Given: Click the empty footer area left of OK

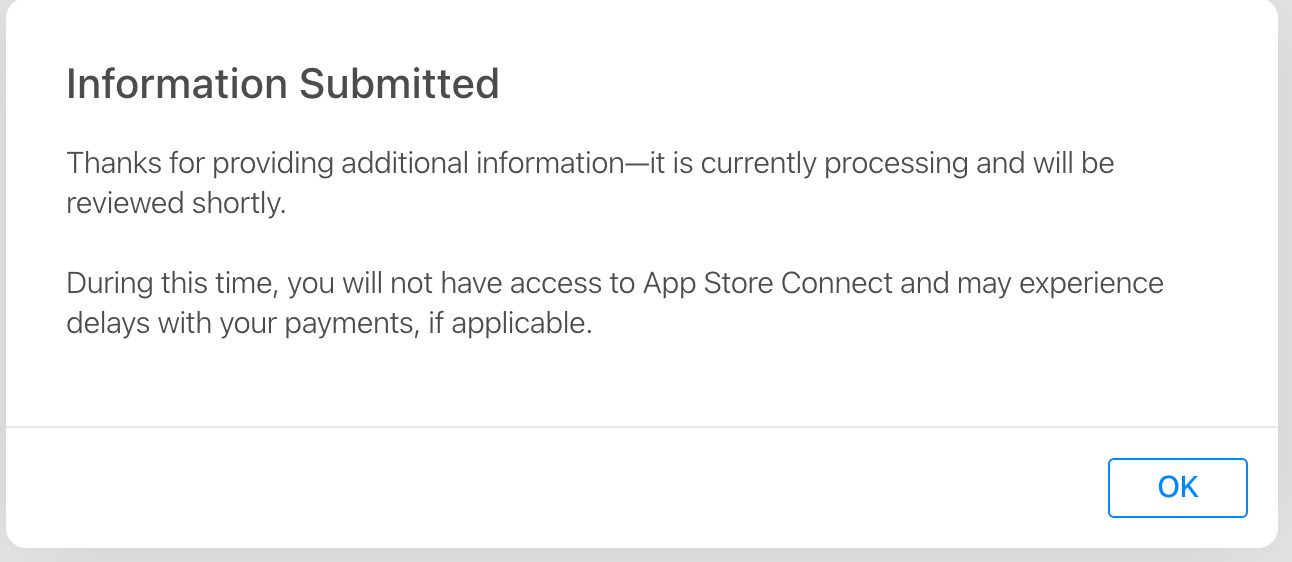Looking at the screenshot, I should pos(550,487).
